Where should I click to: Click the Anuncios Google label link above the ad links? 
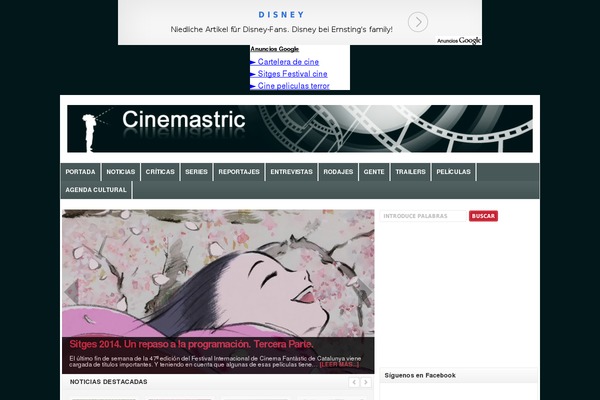click(x=274, y=49)
